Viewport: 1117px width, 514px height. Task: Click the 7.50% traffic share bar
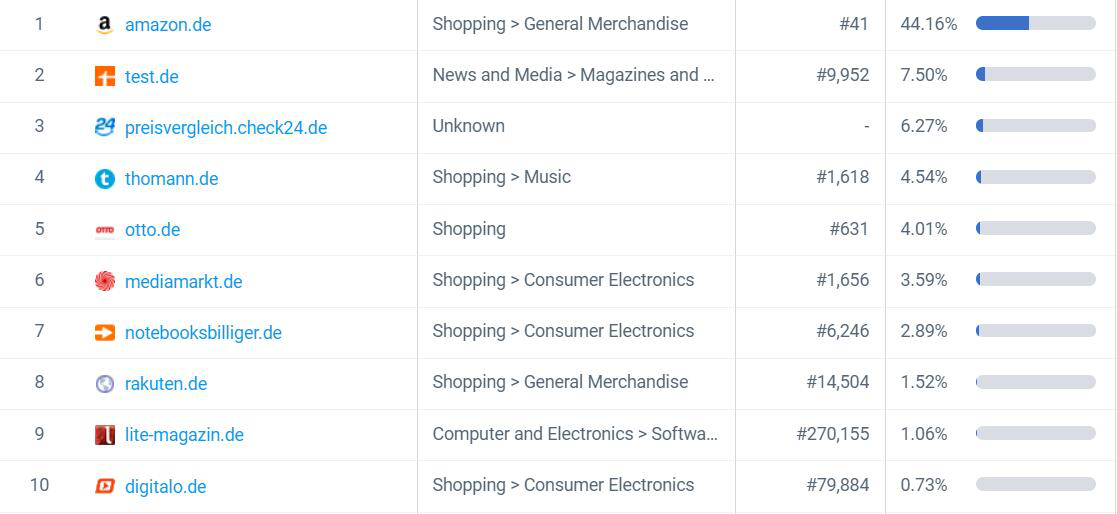pos(1035,74)
